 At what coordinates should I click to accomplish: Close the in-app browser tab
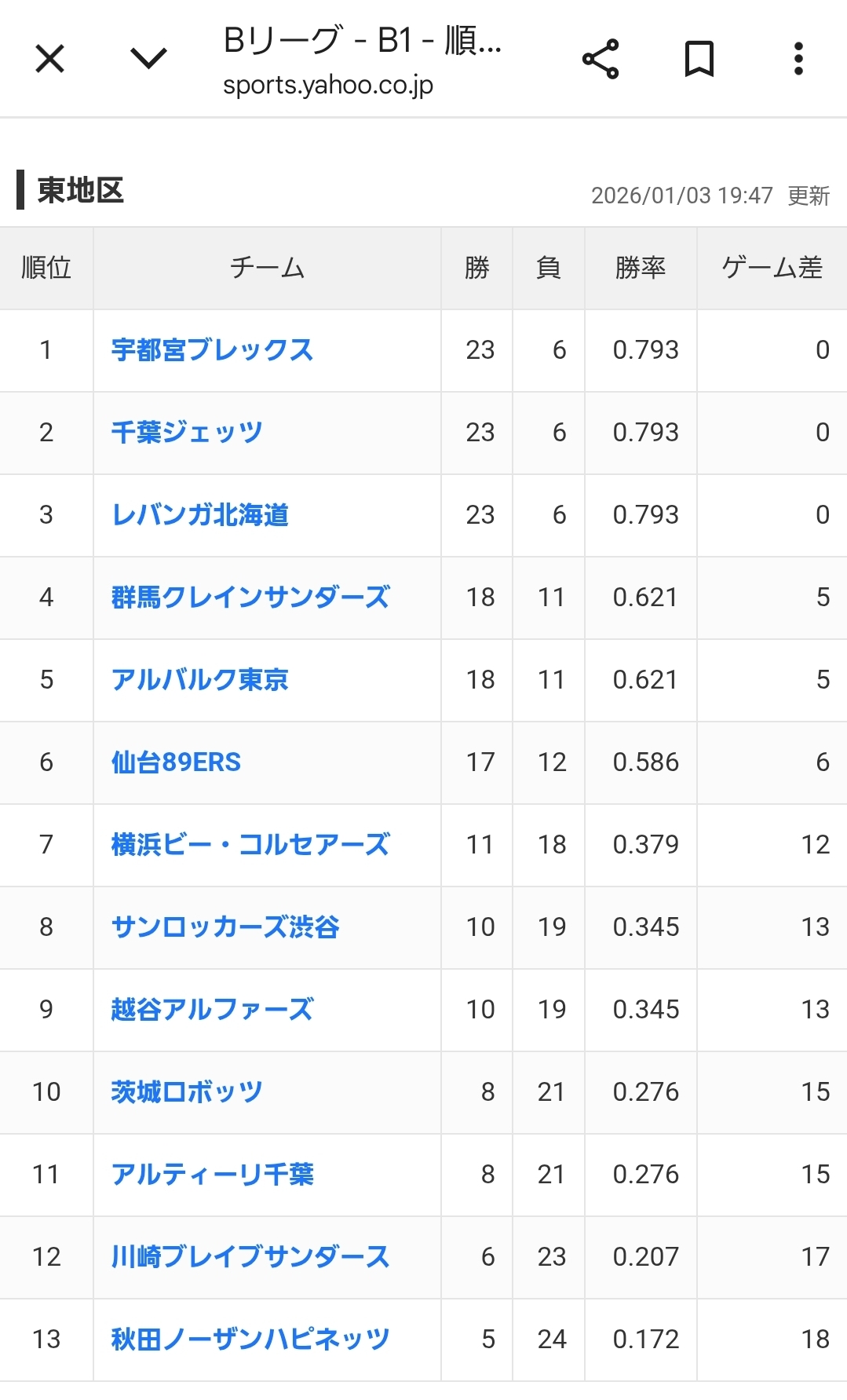click(50, 59)
